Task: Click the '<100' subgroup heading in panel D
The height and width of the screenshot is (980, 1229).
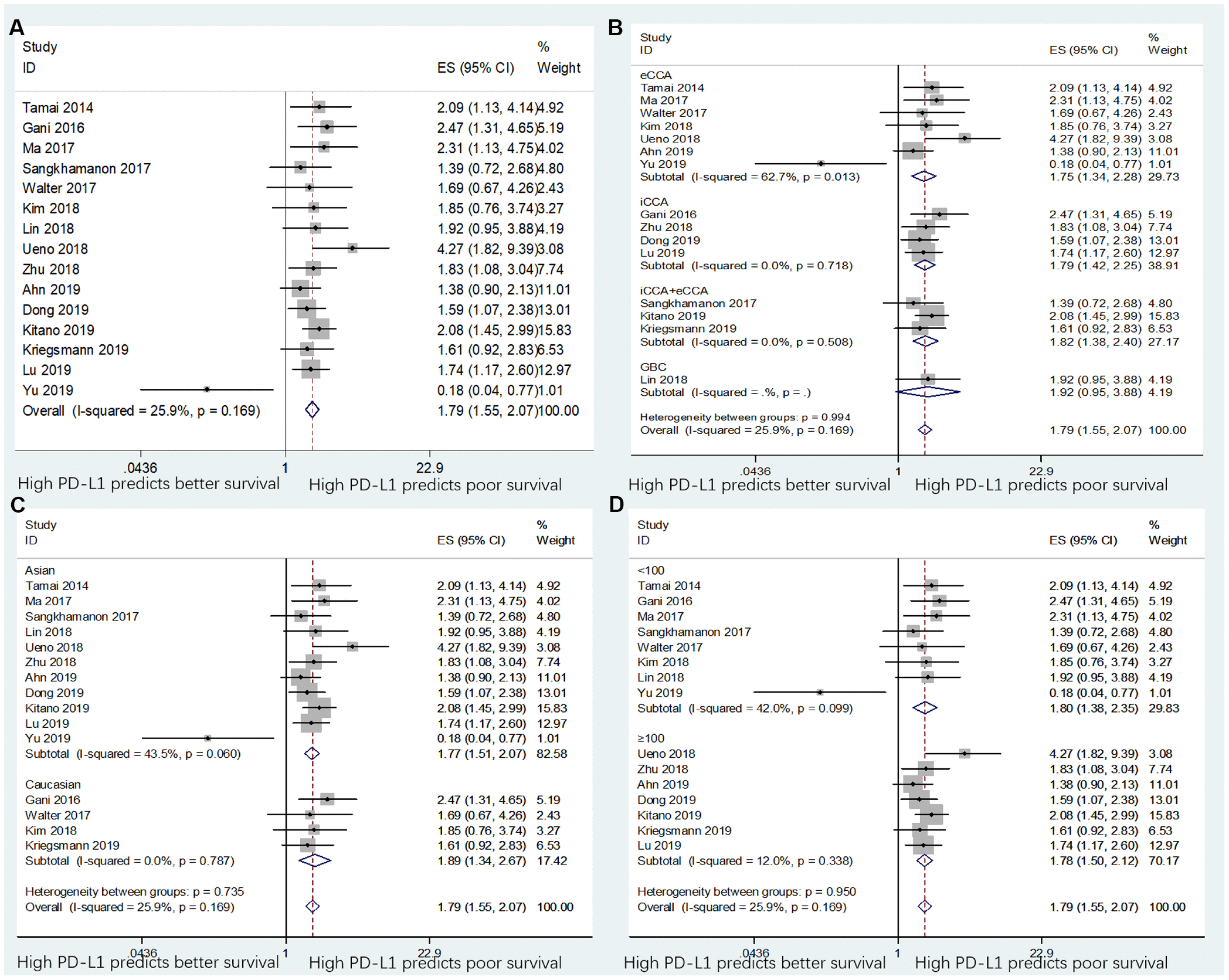Action: 651,570
